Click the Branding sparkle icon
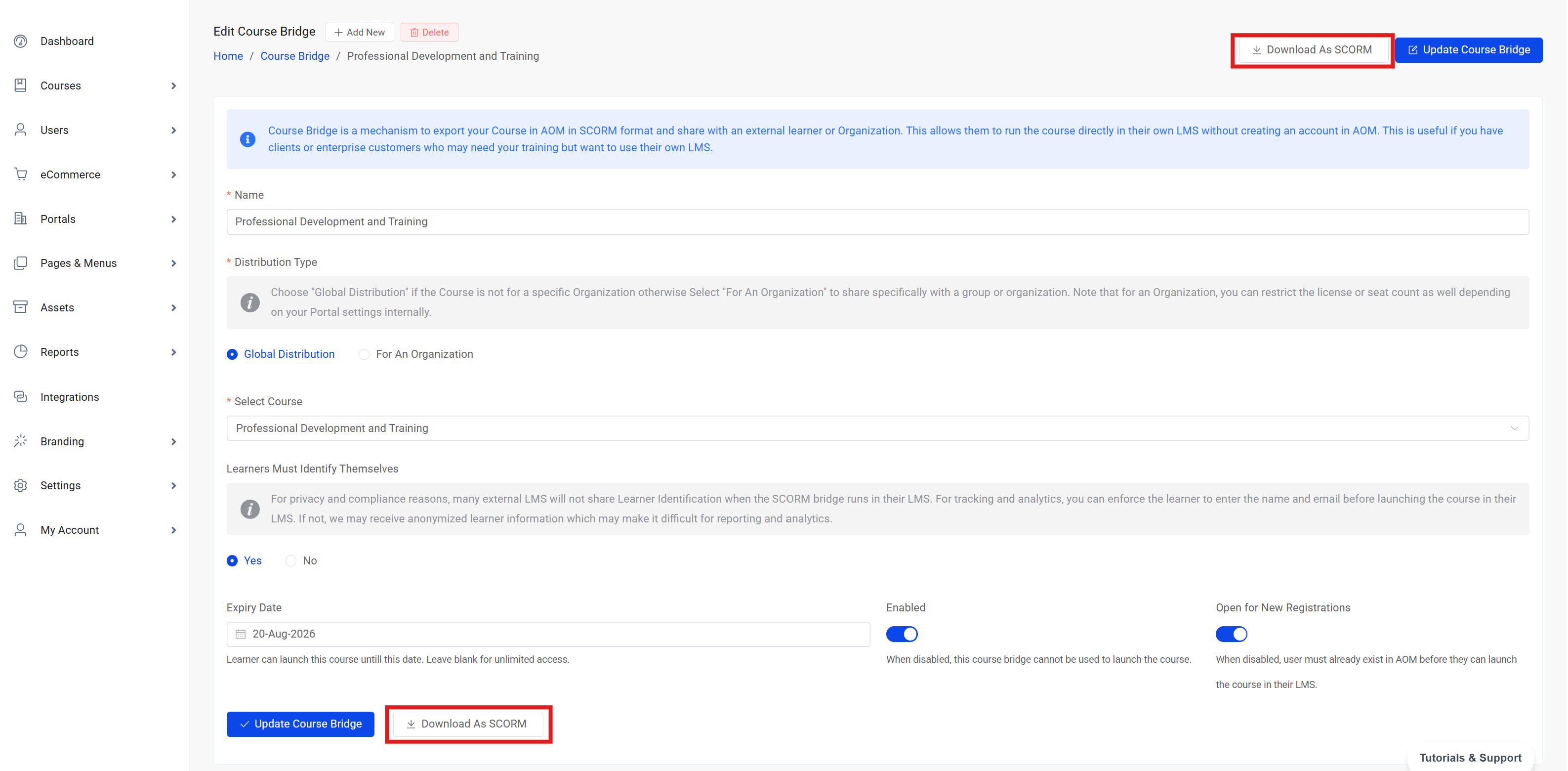This screenshot has width=1568, height=771. (21, 441)
